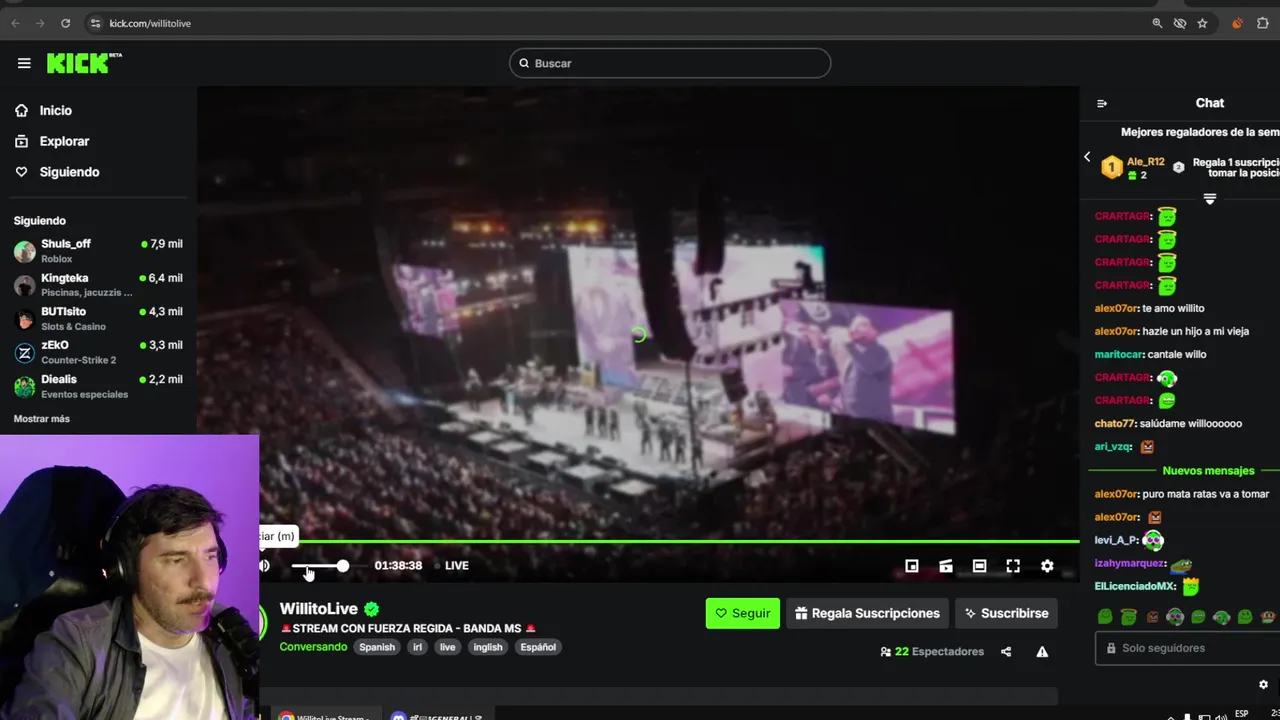Open Kingteka channel in following list
This screenshot has width=1280, height=720.
tap(98, 284)
